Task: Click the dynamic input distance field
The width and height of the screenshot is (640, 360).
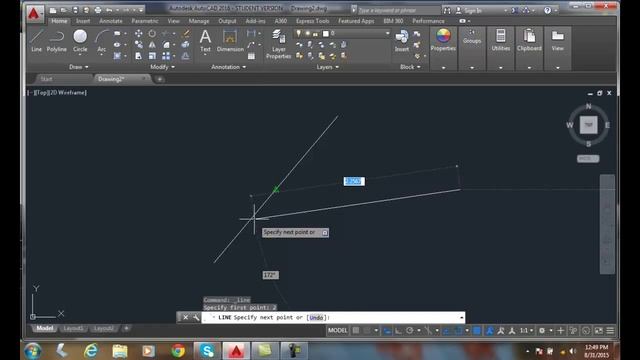Action: [354, 181]
